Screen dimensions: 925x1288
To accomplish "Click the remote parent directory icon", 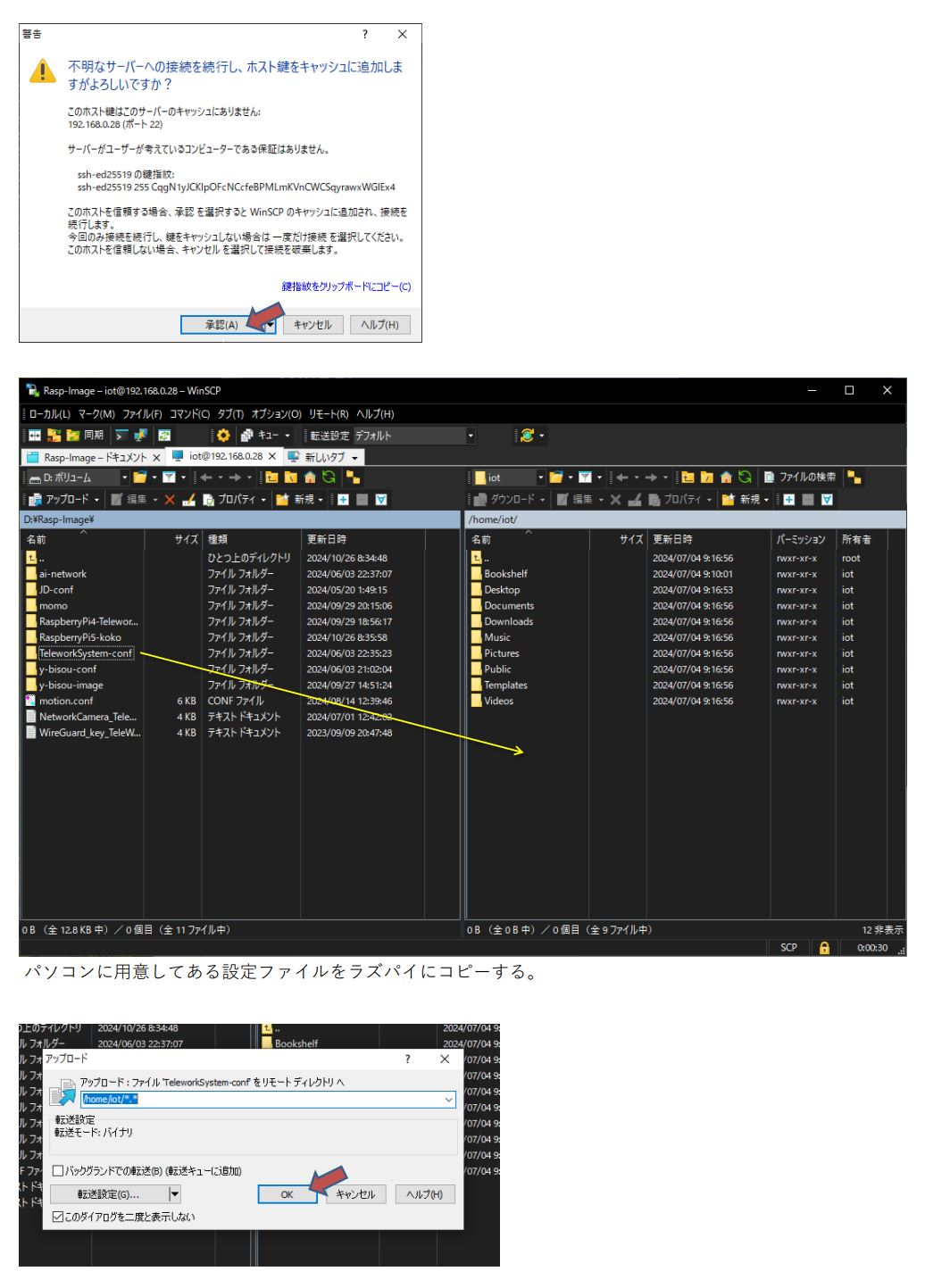I will [x=687, y=478].
